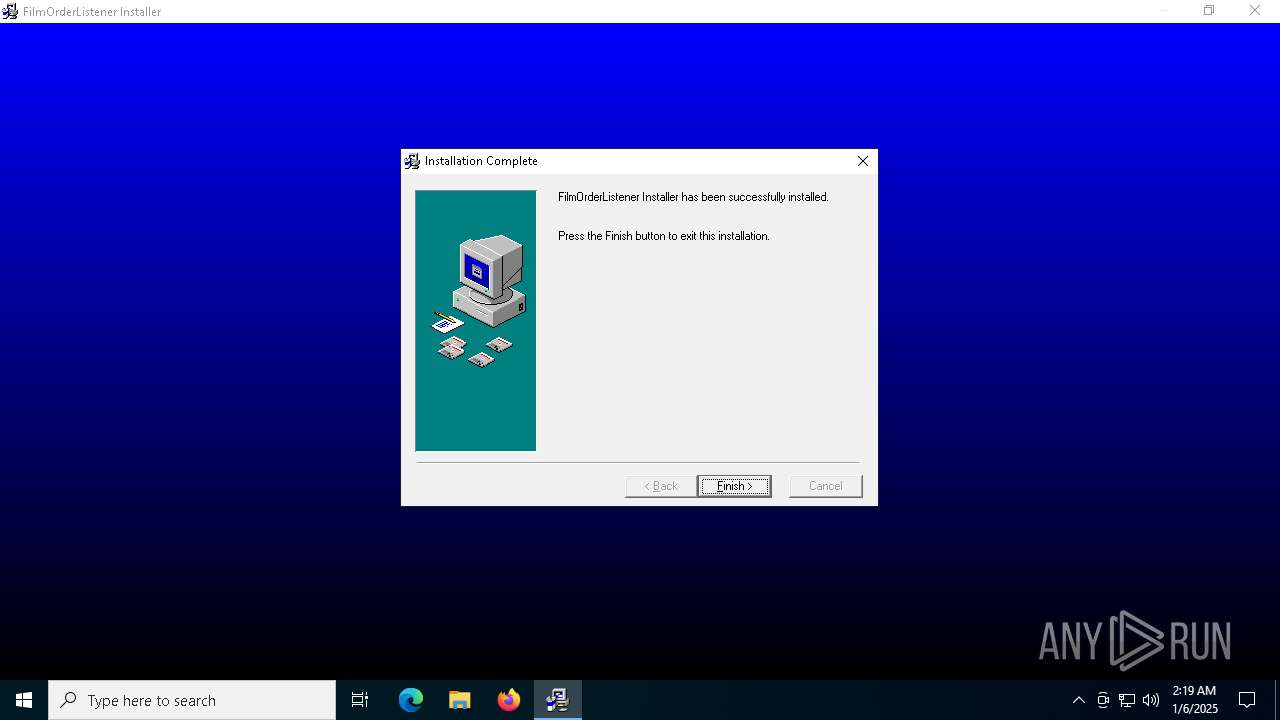Open Task View from the taskbar

[360, 700]
